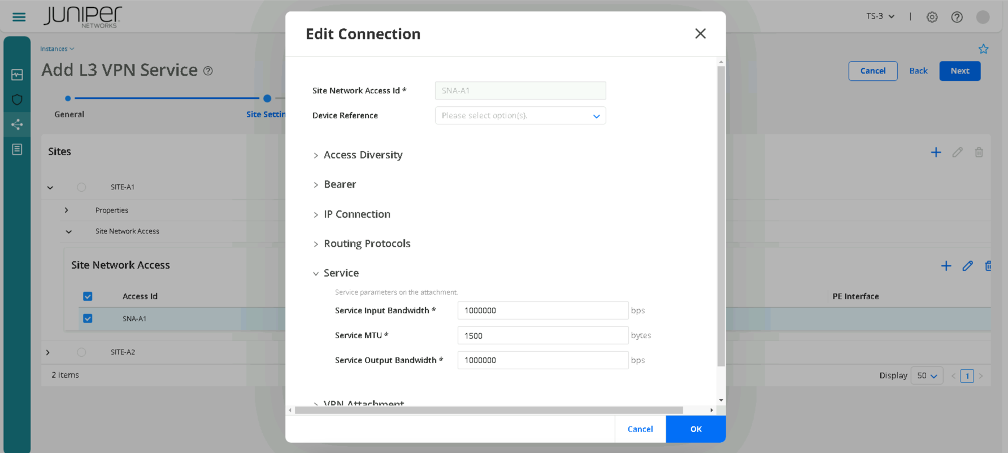Expand Properties under SITE-A1

(67, 210)
